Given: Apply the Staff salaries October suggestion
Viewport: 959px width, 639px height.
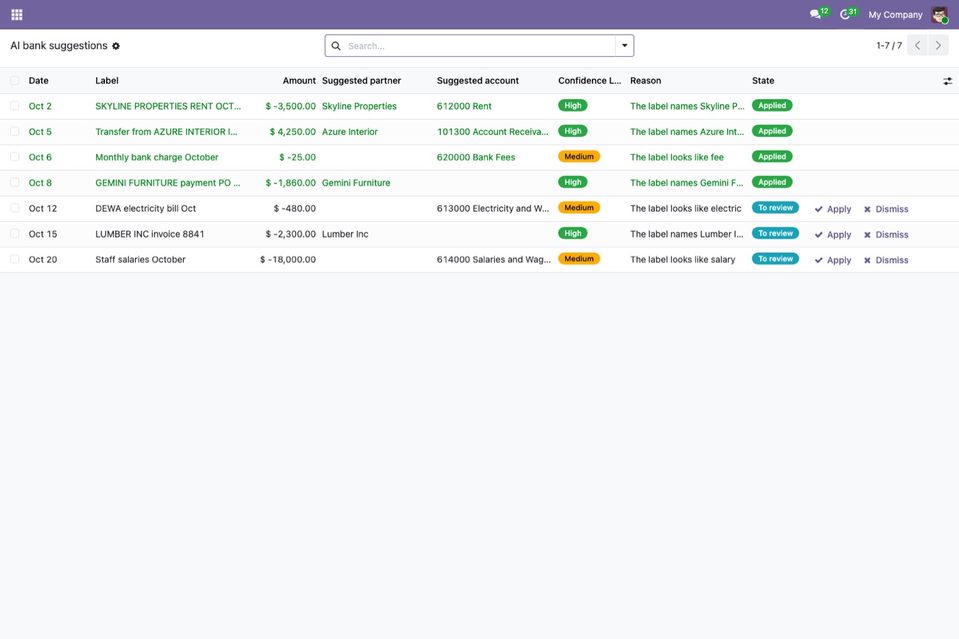Looking at the screenshot, I should click(x=832, y=260).
